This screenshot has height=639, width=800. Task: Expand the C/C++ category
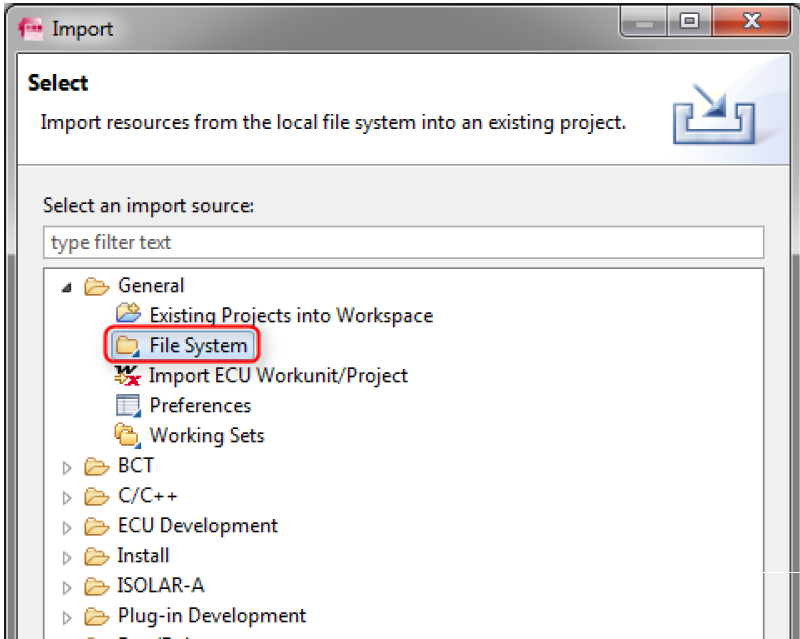click(x=67, y=497)
